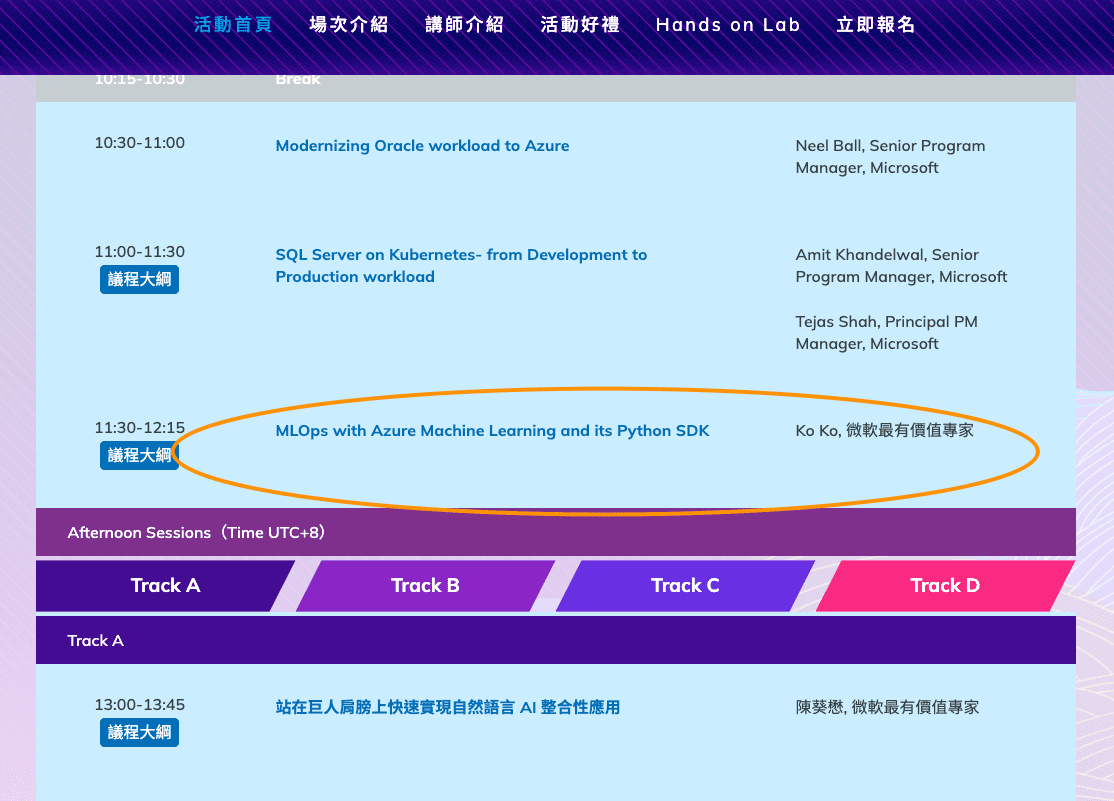Click the 11:00-11:30 time slot text
This screenshot has width=1114, height=801.
(140, 252)
